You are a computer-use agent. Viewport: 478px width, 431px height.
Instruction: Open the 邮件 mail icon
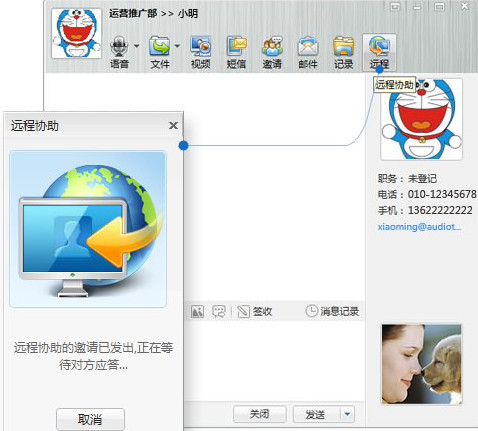click(308, 52)
